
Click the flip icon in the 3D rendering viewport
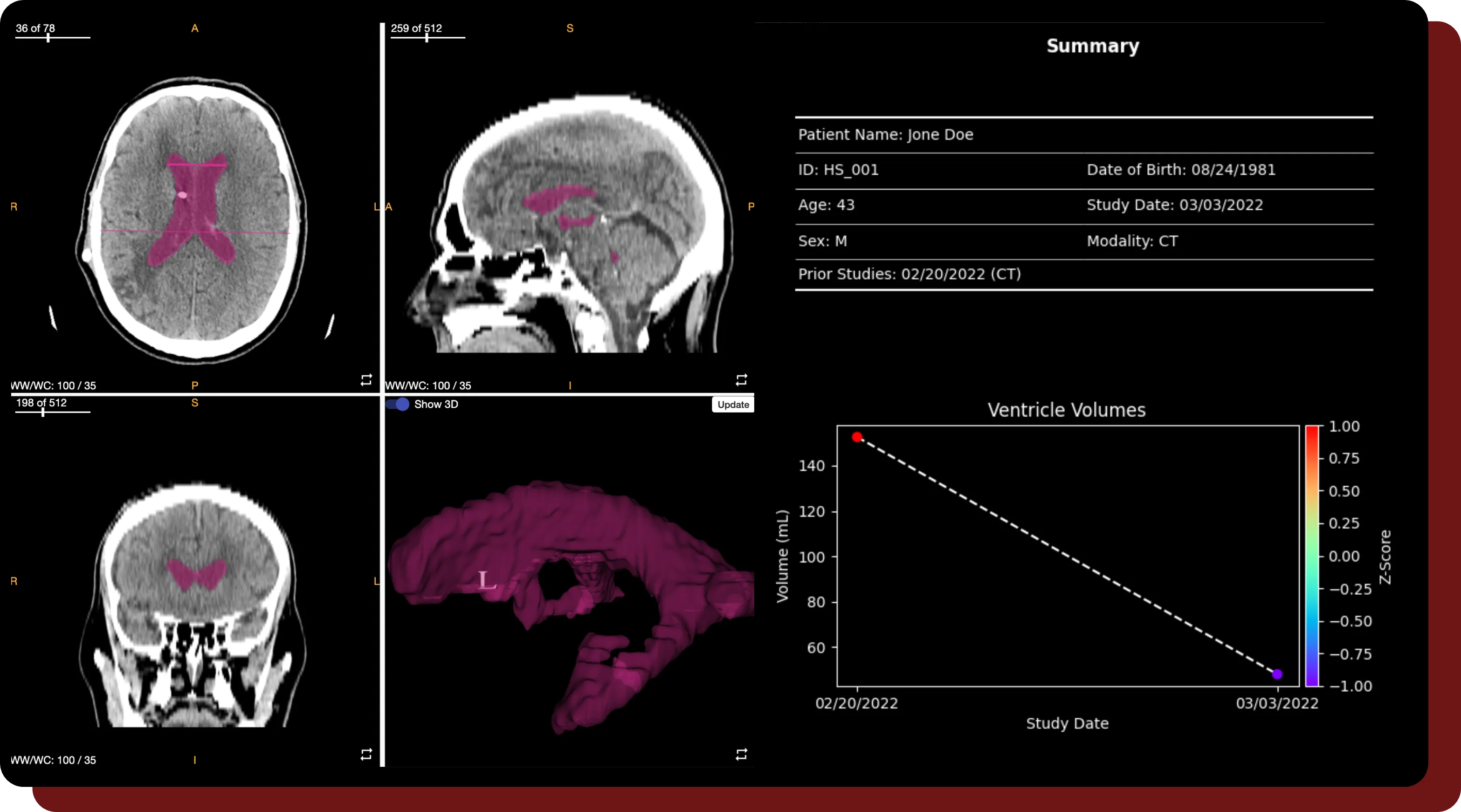[742, 754]
